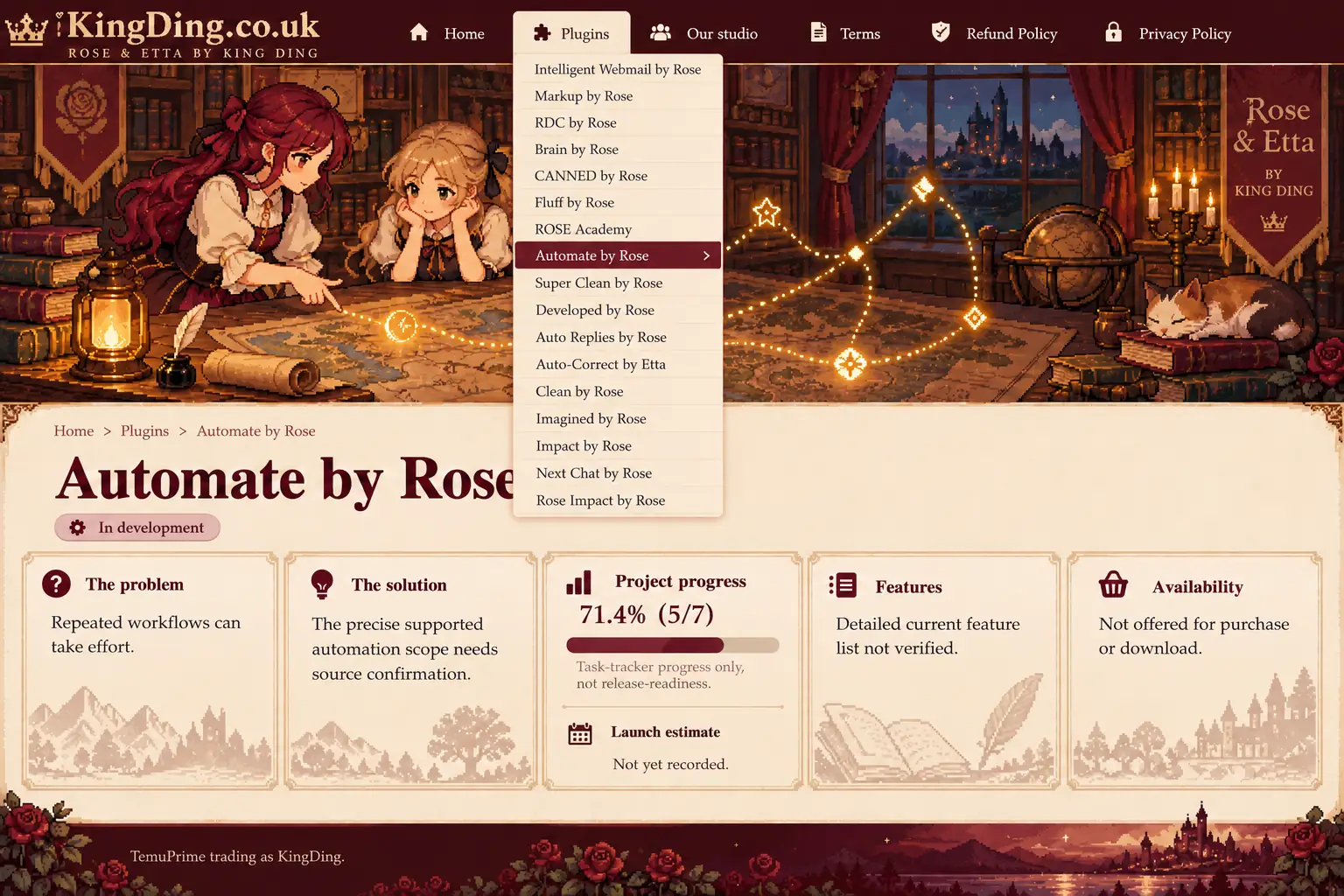Click the Features list icon
The width and height of the screenshot is (1344, 896).
tap(843, 585)
